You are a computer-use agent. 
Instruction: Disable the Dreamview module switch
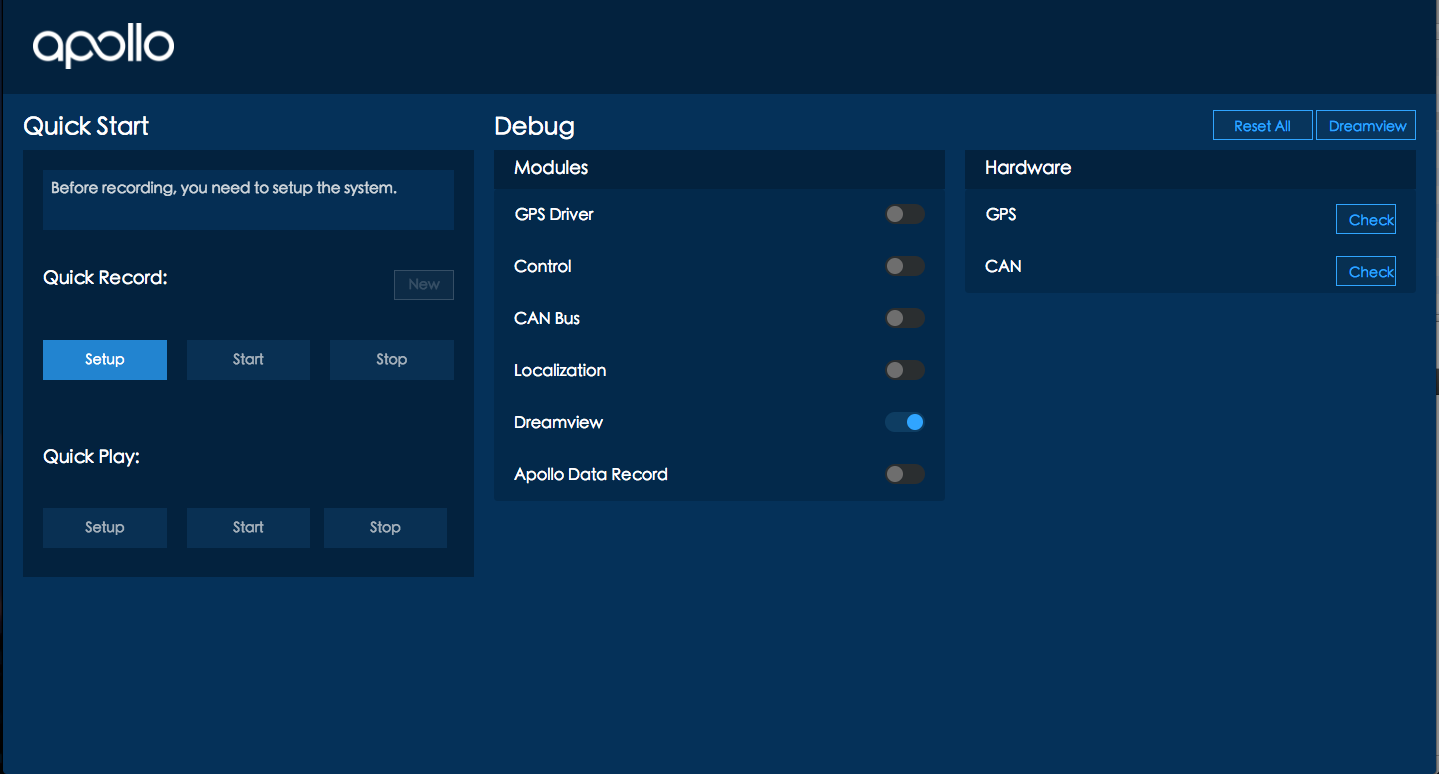(905, 422)
